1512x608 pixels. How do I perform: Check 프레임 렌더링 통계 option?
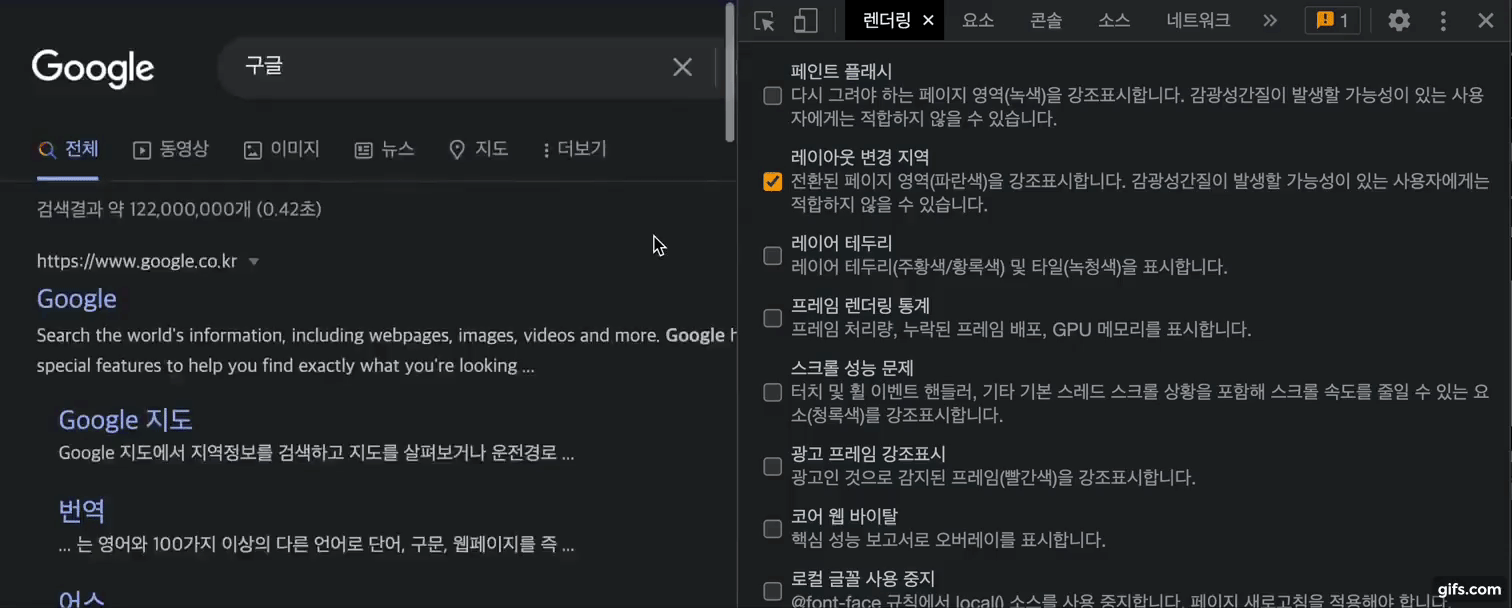pyautogui.click(x=772, y=318)
